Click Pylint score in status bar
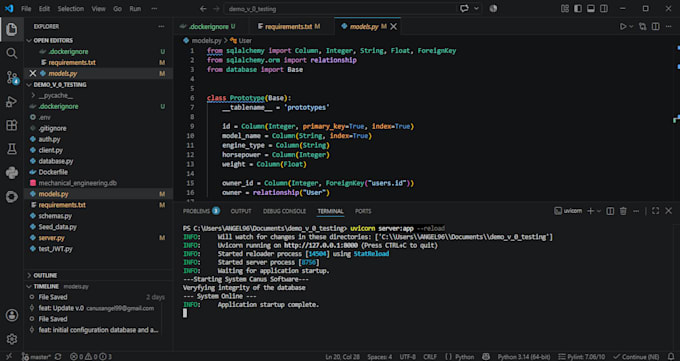The width and height of the screenshot is (680, 361). click(x=582, y=357)
